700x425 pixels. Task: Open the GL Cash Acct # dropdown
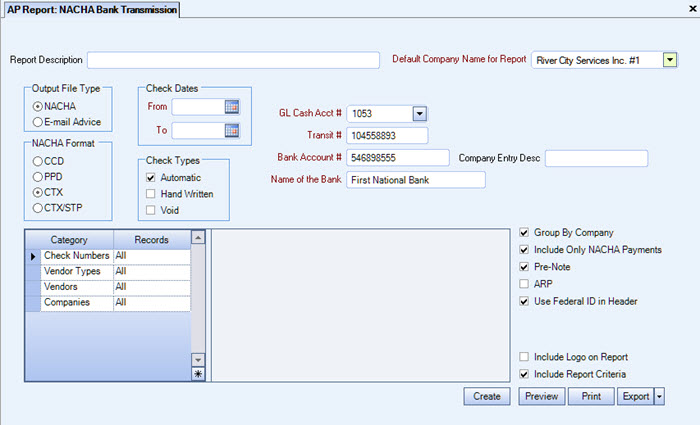(x=419, y=114)
